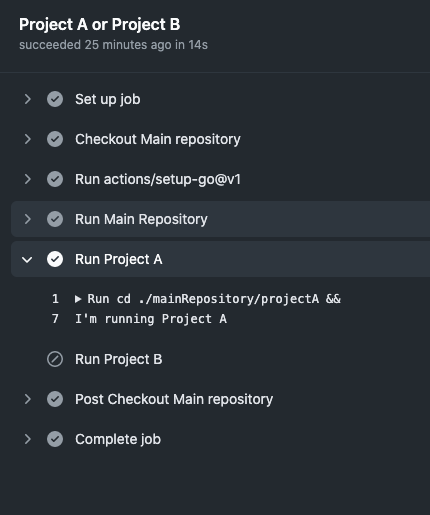Expand the Run cd command log triangle
This screenshot has height=515, width=430.
click(78, 299)
